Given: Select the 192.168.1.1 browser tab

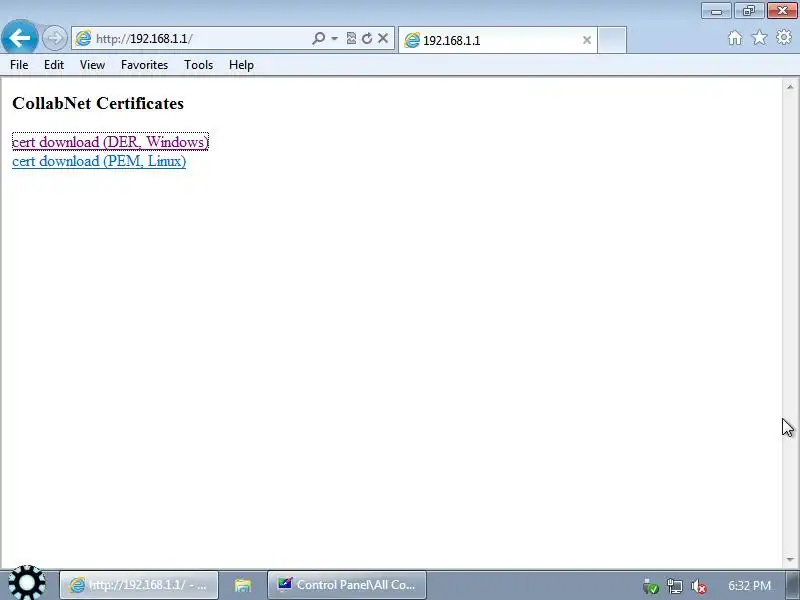Looking at the screenshot, I should coord(497,40).
